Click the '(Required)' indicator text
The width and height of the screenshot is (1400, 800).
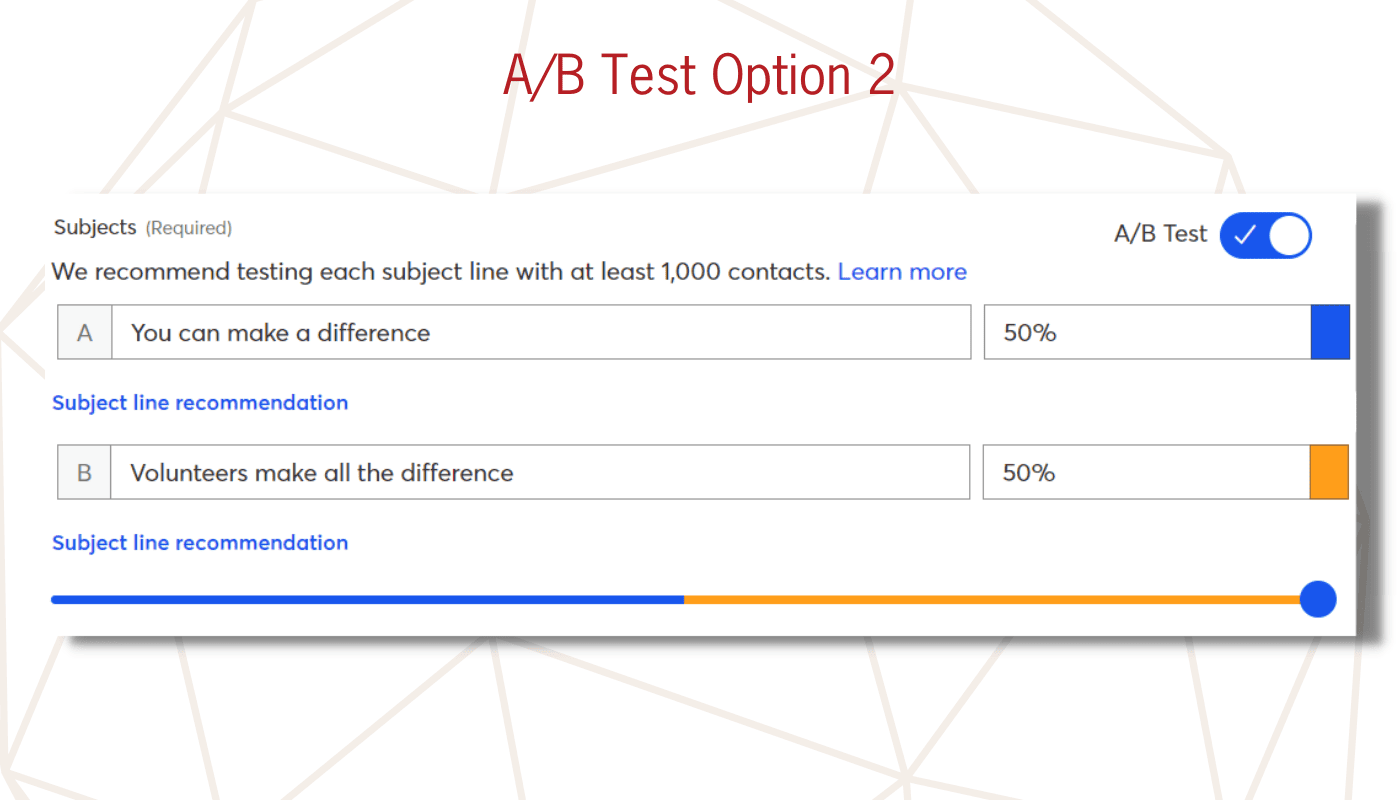(x=189, y=228)
